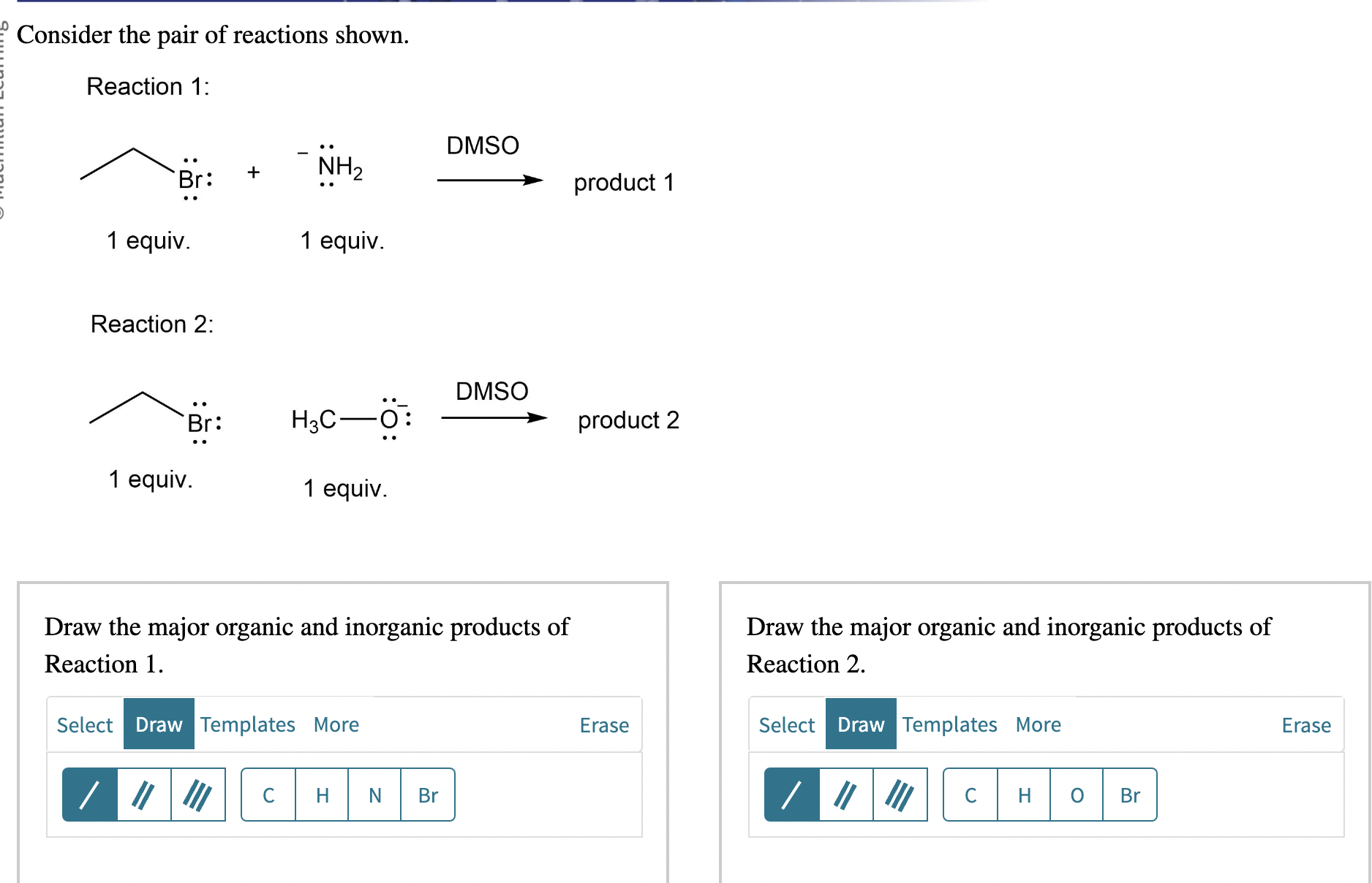
Task: Switch to the Select tab in Reaction 1 panel
Action: point(84,724)
